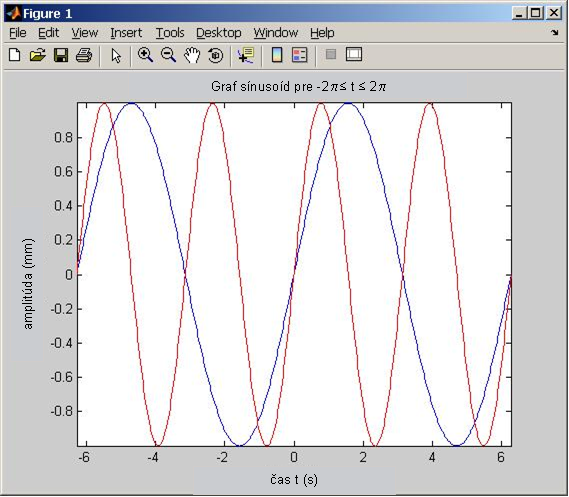569x497 pixels.
Task: Click the Hide Plot Tools icon
Action: [331, 54]
